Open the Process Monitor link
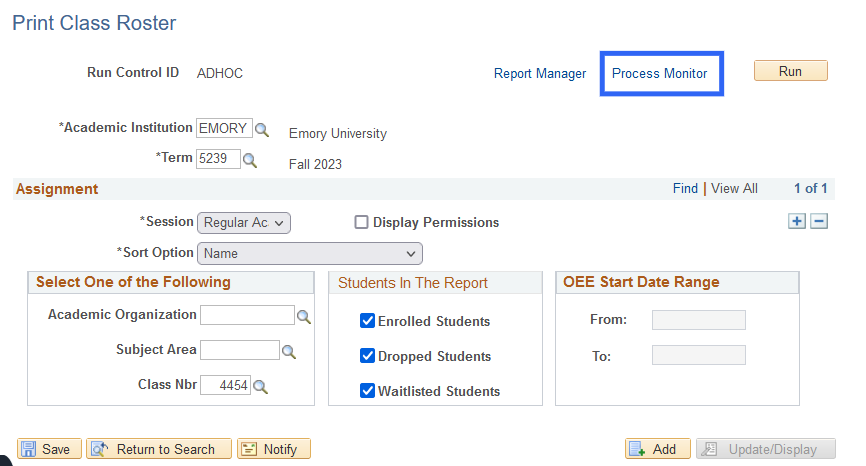The image size is (866, 466). [x=659, y=73]
